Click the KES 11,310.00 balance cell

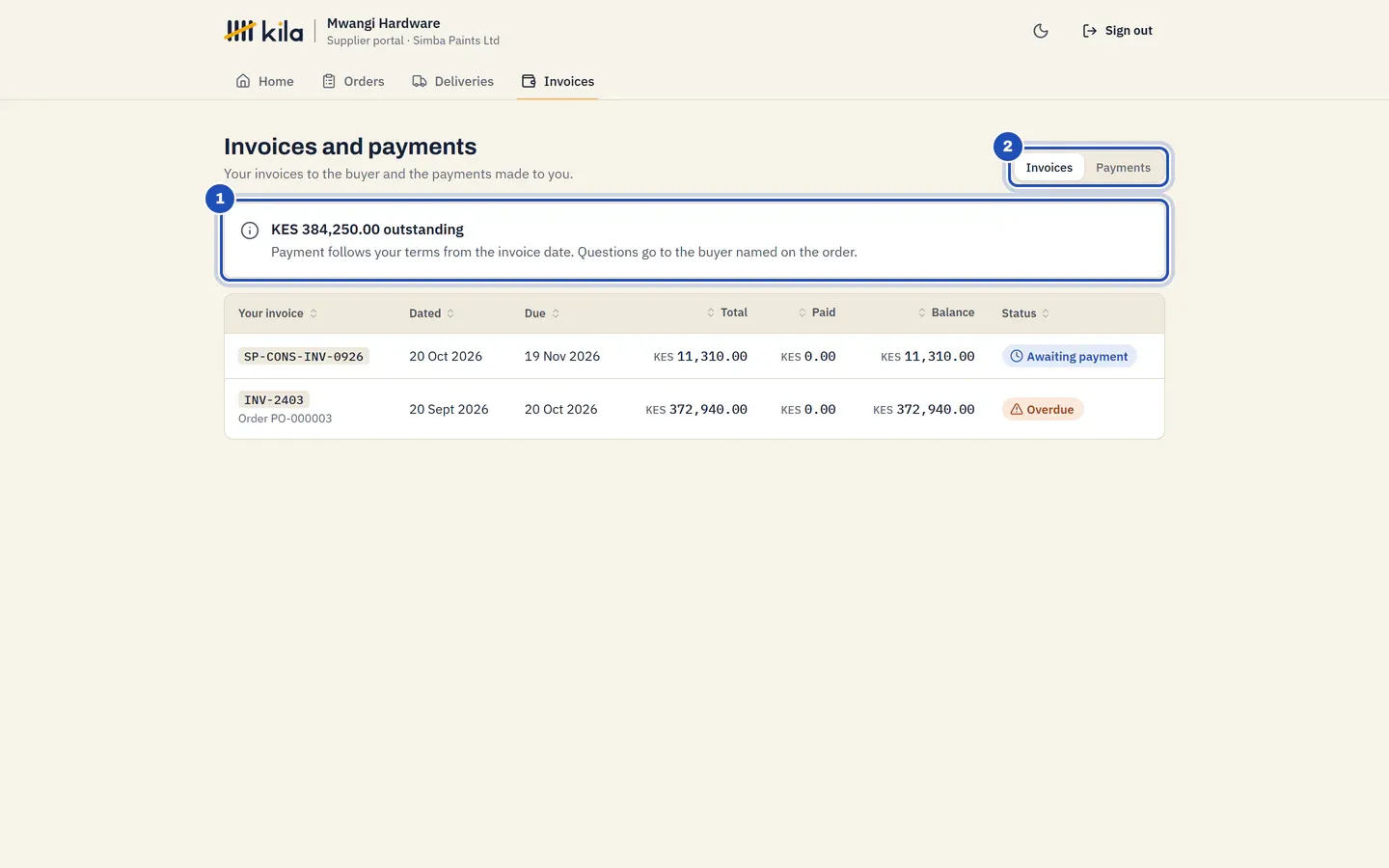(928, 357)
